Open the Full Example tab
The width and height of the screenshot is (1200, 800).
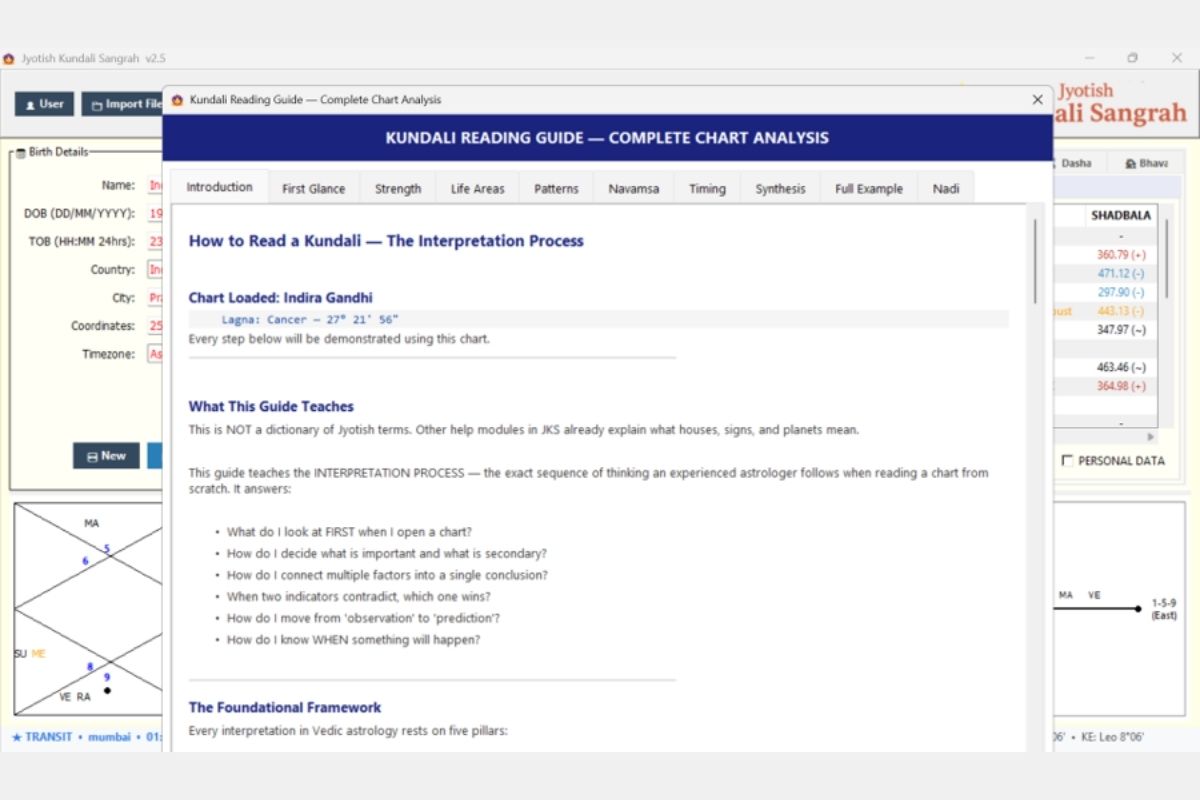click(x=869, y=189)
